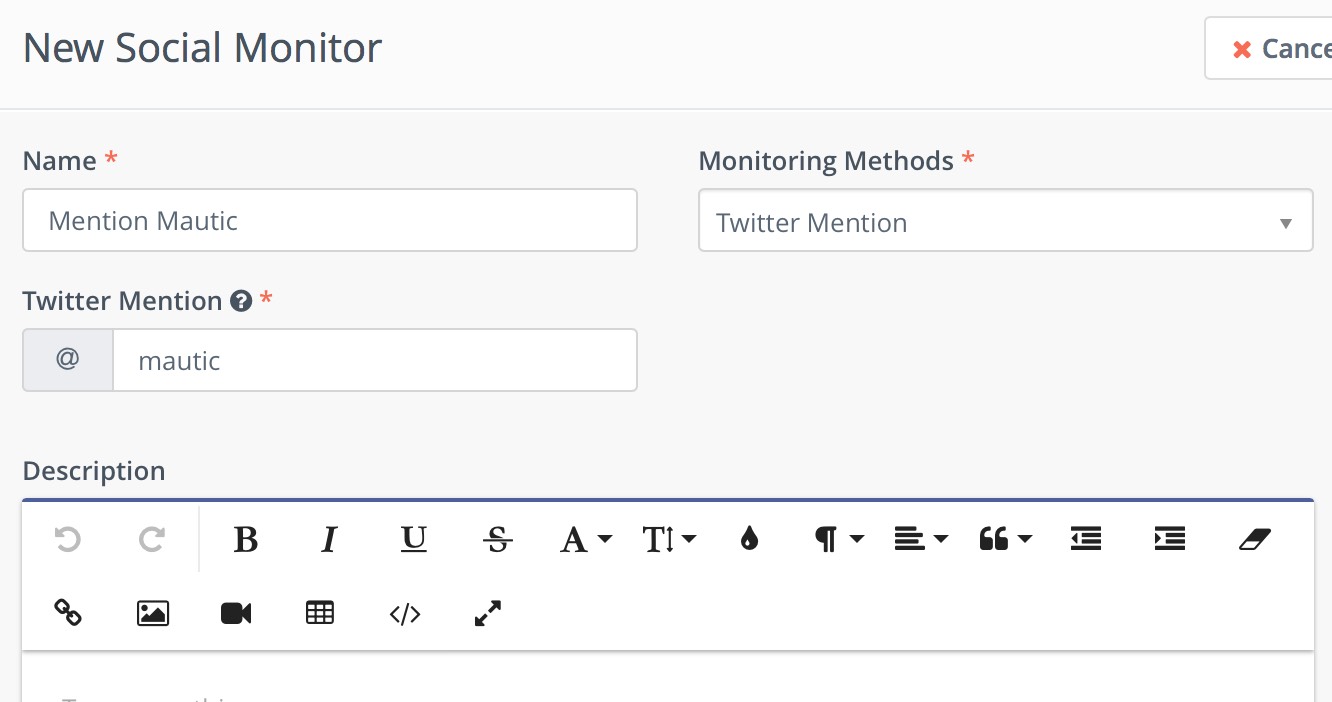The width and height of the screenshot is (1332, 702).
Task: Open the text alignment dropdown
Action: (921, 540)
